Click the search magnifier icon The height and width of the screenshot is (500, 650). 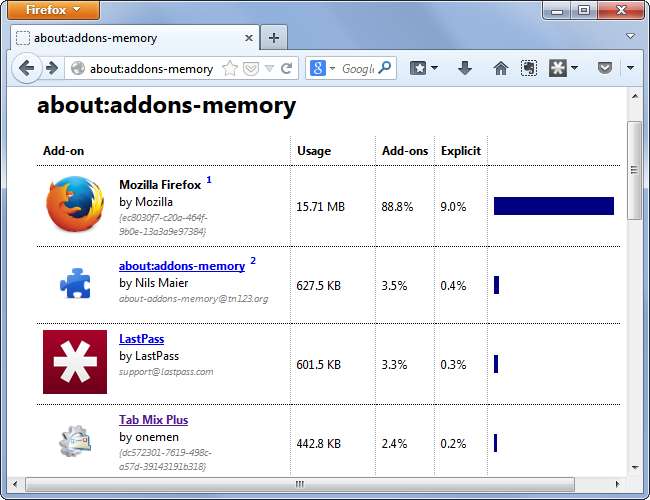pos(385,68)
